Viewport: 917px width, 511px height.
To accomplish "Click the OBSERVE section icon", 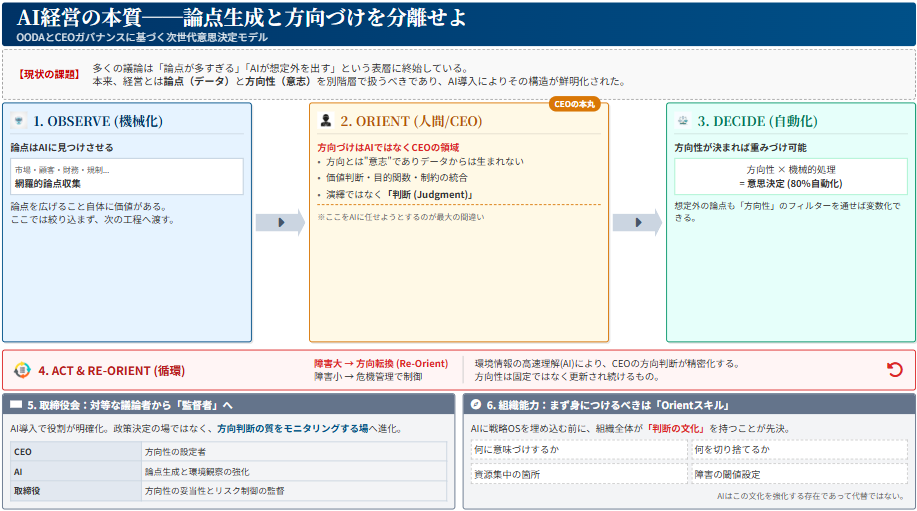I will 19,121.
